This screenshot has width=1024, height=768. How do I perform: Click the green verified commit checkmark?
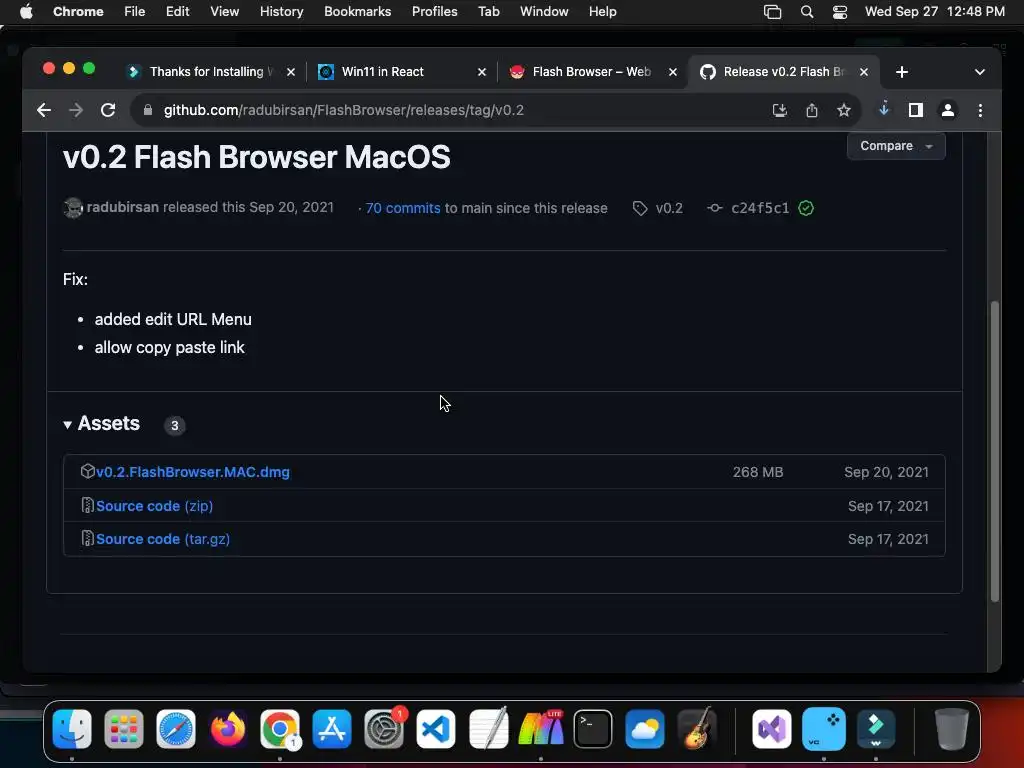806,208
